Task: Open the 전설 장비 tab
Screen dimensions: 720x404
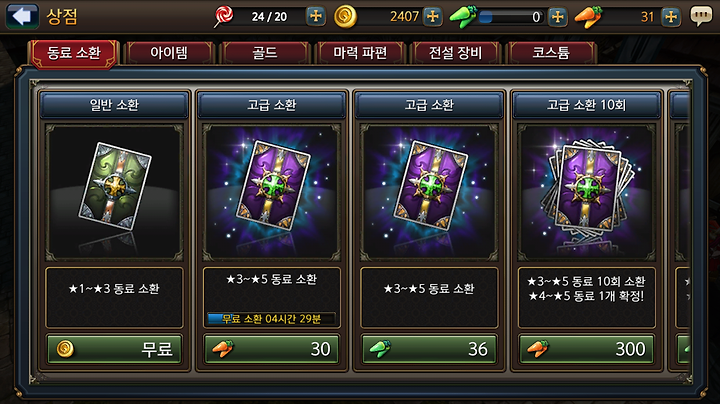Action: click(456, 53)
